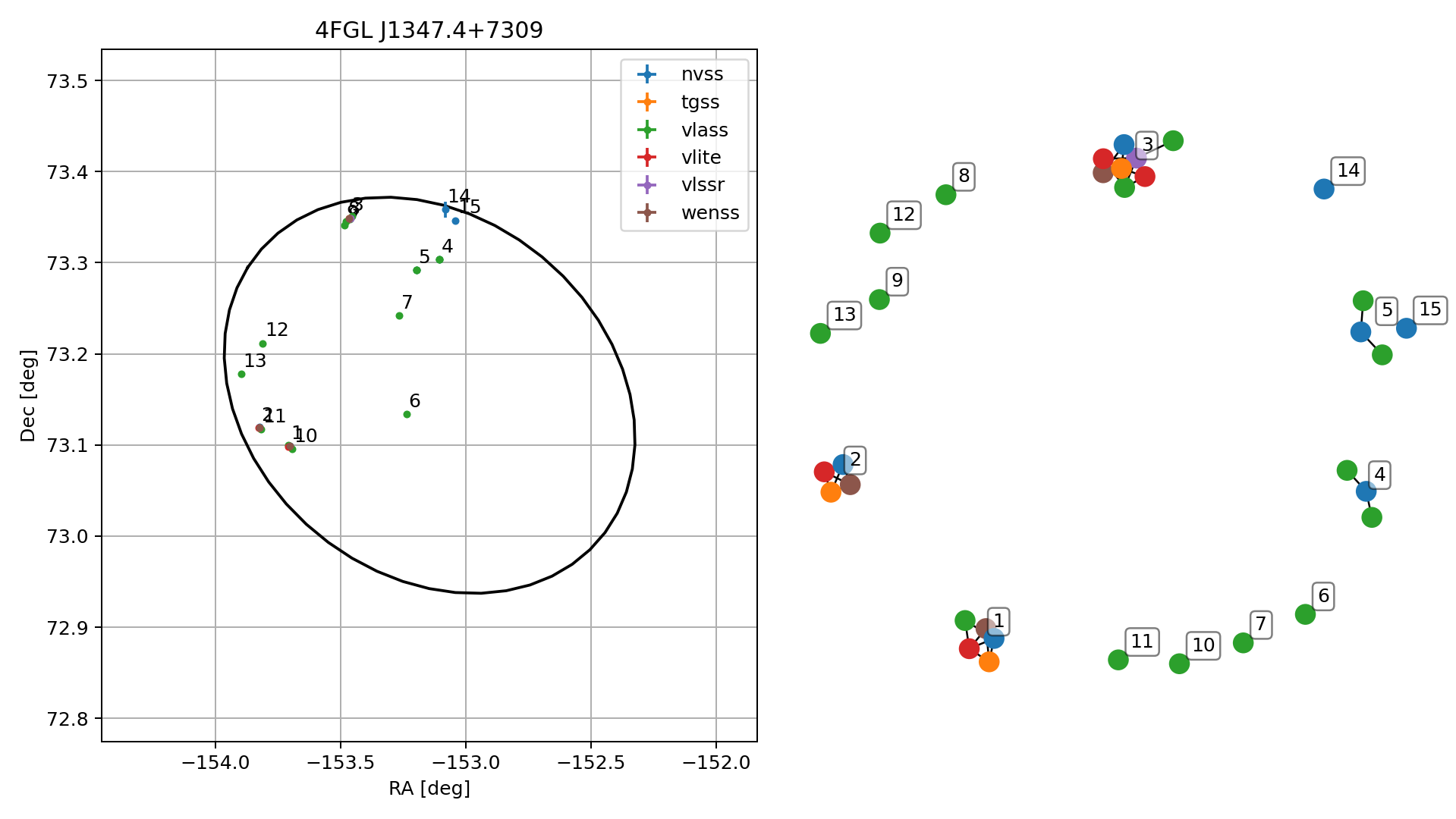Screen dimensions: 1456x819
Task: Click the brown wenss legend marker
Action: pos(647,213)
